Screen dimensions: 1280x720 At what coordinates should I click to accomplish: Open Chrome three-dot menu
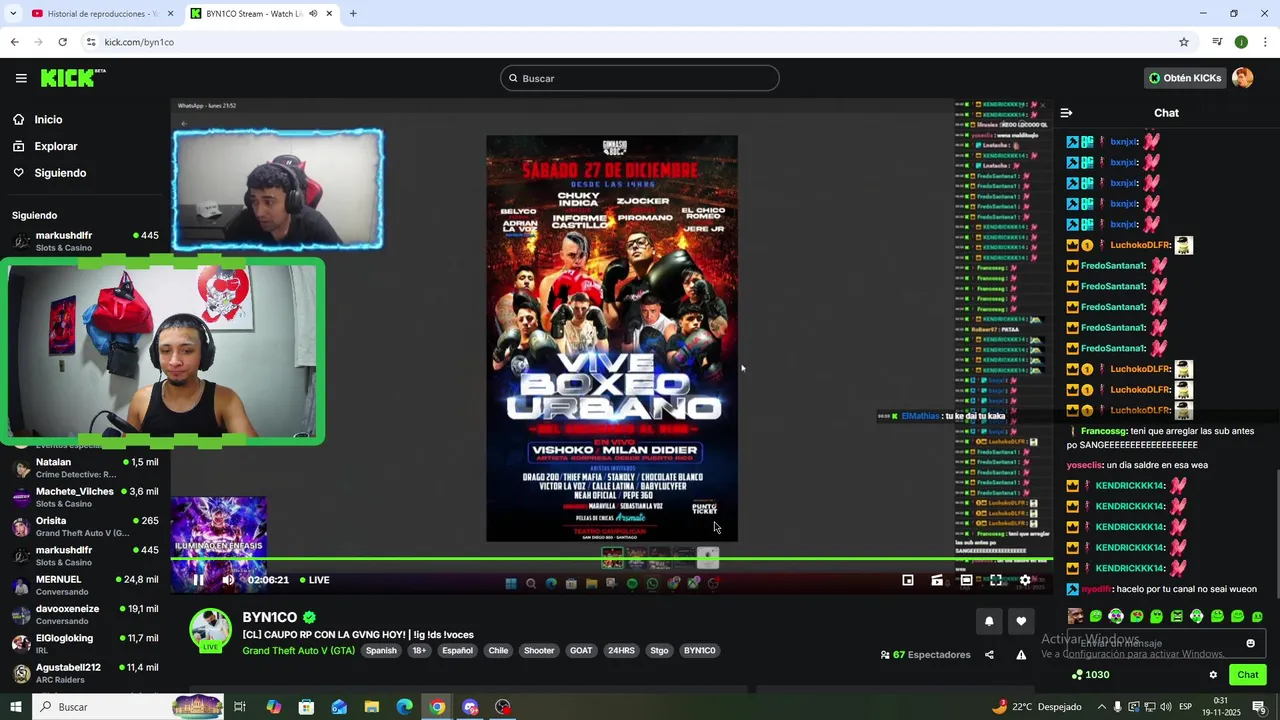tap(1265, 42)
